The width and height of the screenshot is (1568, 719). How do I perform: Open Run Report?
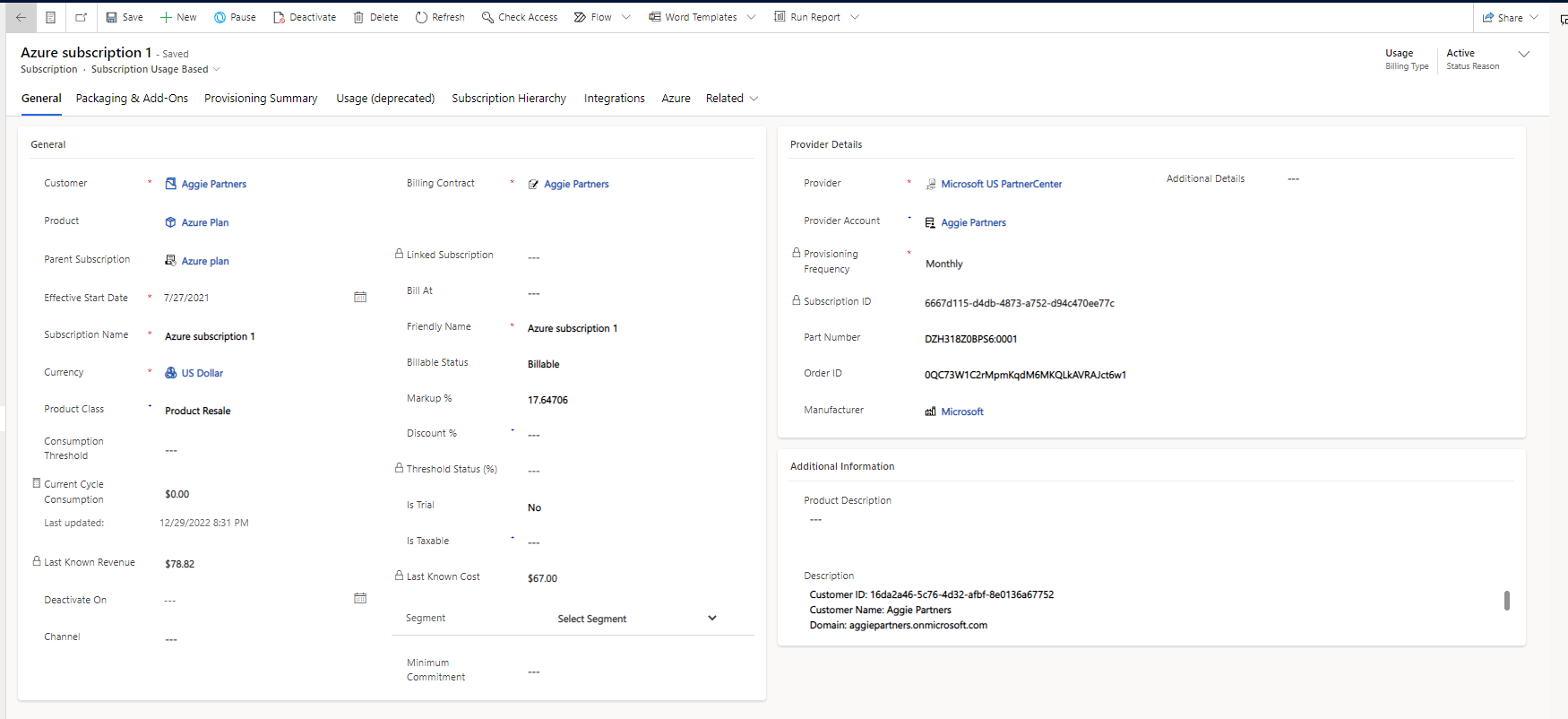coord(807,17)
